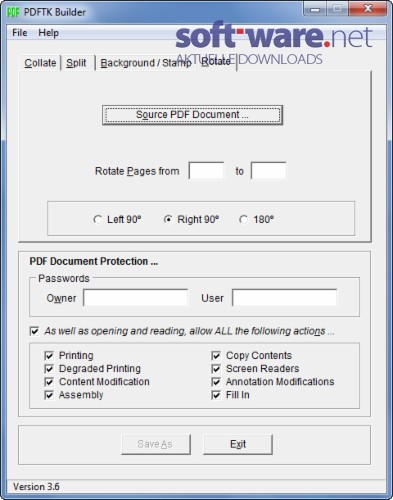Screen dimensions: 393x500
Task: Click the PDFTK Builder title bar icon
Action: pyautogui.click(x=13, y=12)
